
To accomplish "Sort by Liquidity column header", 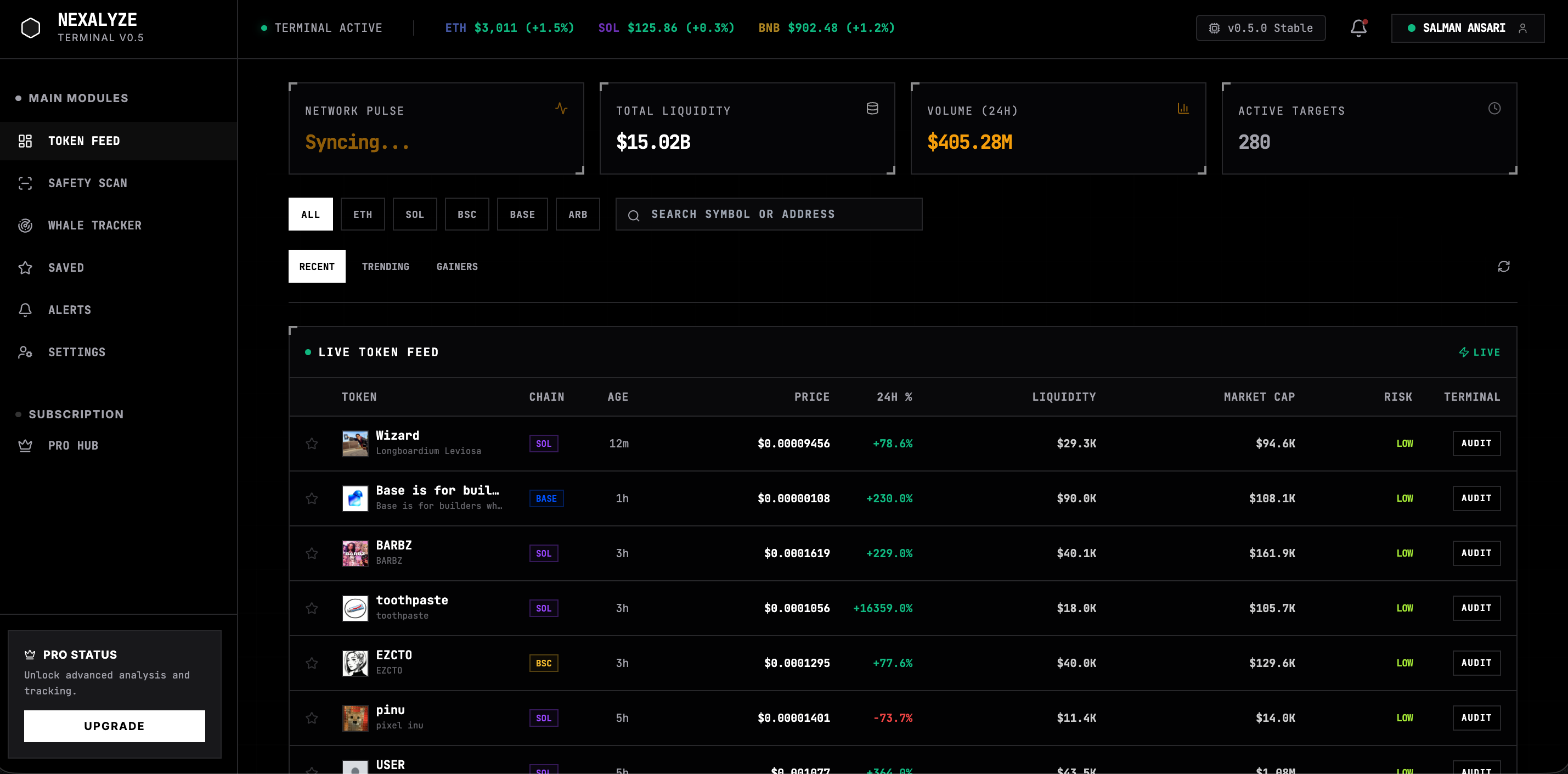I will [1063, 397].
